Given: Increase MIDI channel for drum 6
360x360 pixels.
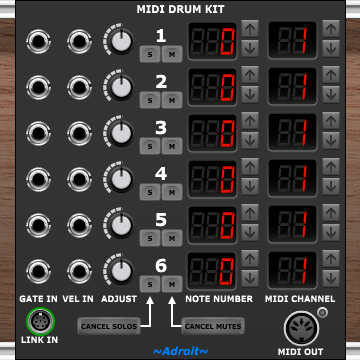Looking at the screenshot, I should [331, 259].
